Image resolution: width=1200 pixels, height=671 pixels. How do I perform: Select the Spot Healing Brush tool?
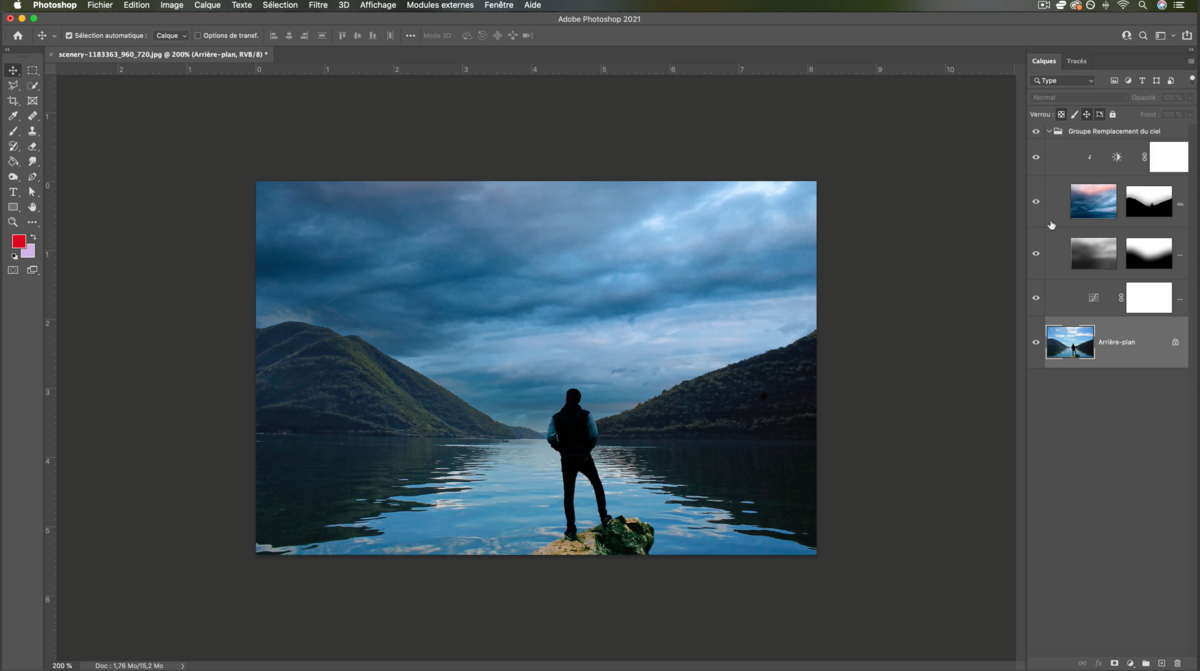[x=32, y=116]
